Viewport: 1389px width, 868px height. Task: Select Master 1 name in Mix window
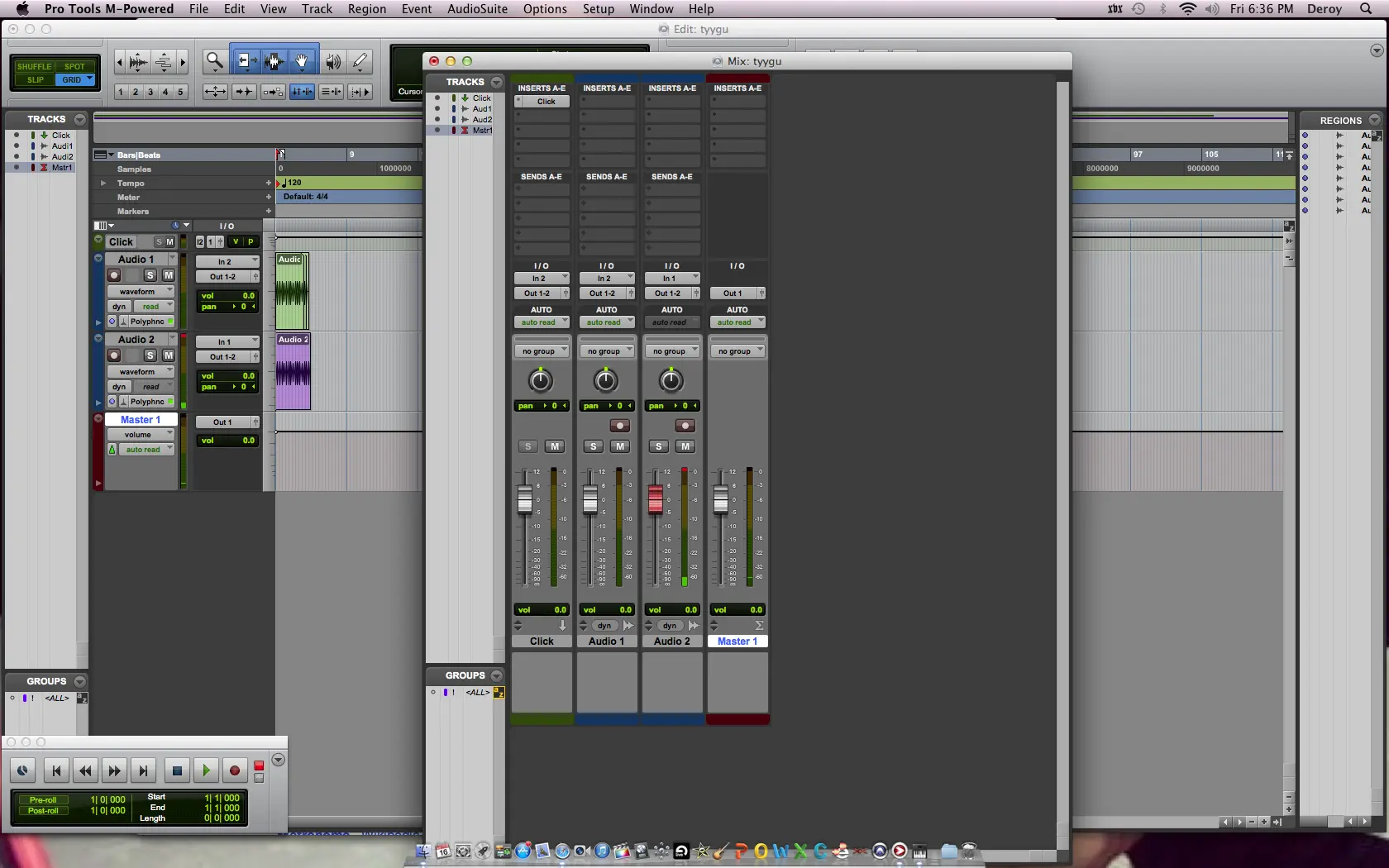(x=737, y=641)
